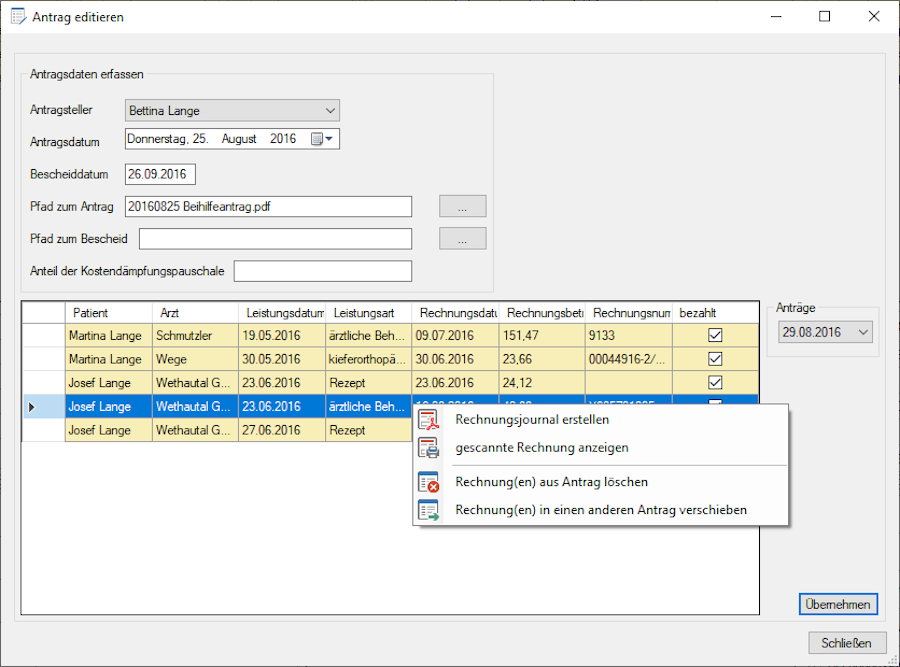Click the row selector arrow of selected row
The height and width of the screenshot is (667, 900).
(x=32, y=407)
